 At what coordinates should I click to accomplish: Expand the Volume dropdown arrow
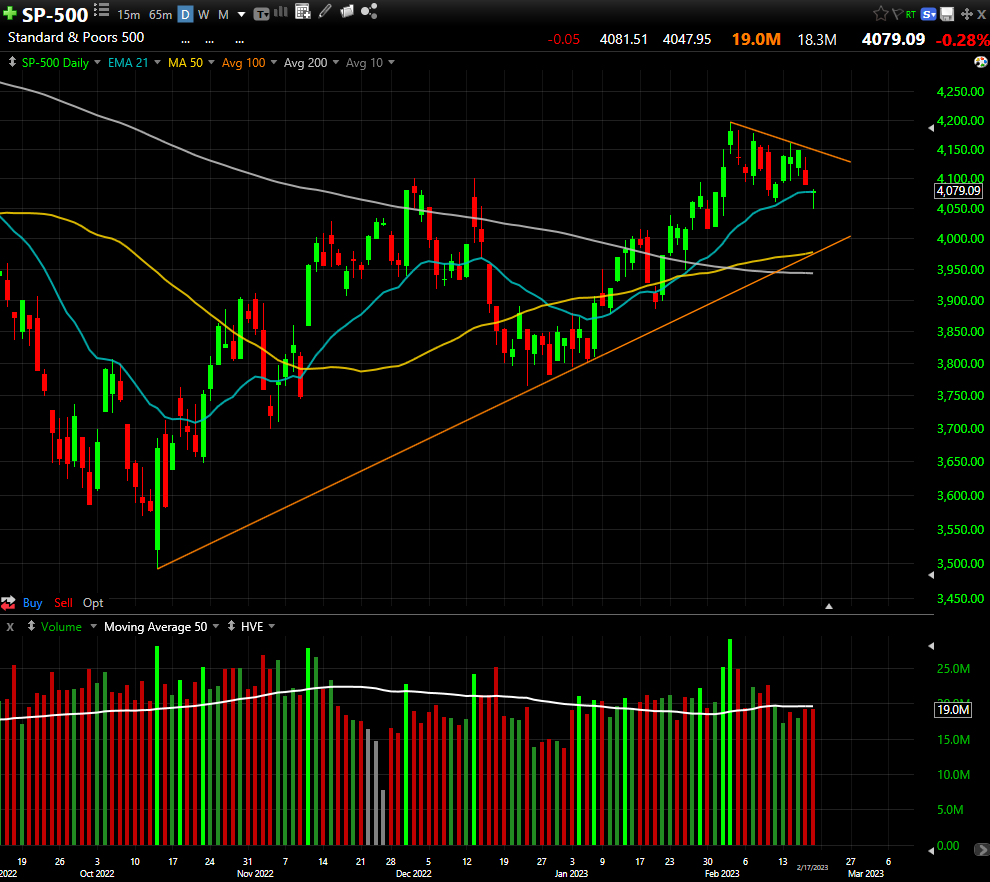tap(93, 626)
